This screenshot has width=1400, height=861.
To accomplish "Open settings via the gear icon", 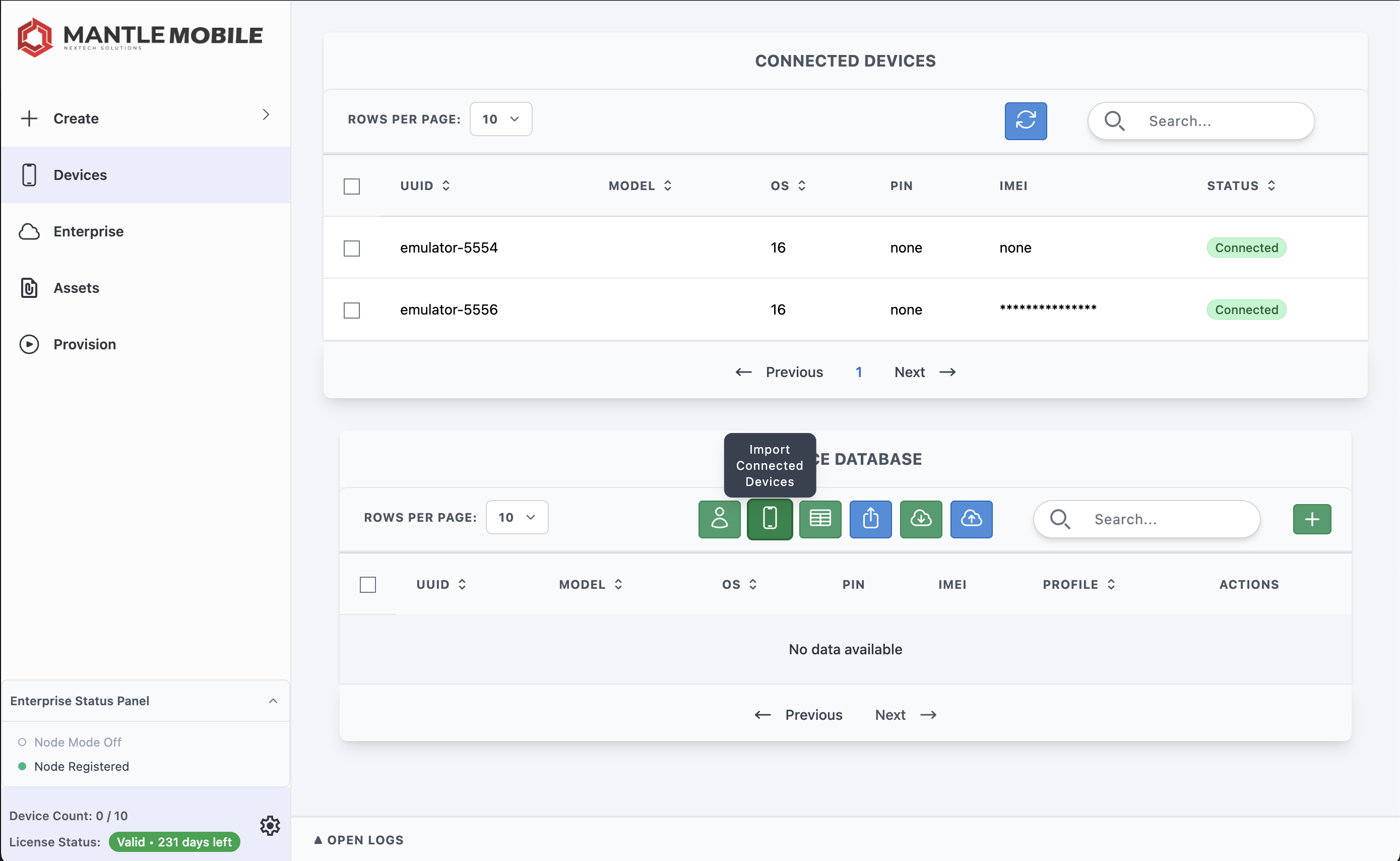I will tap(270, 825).
